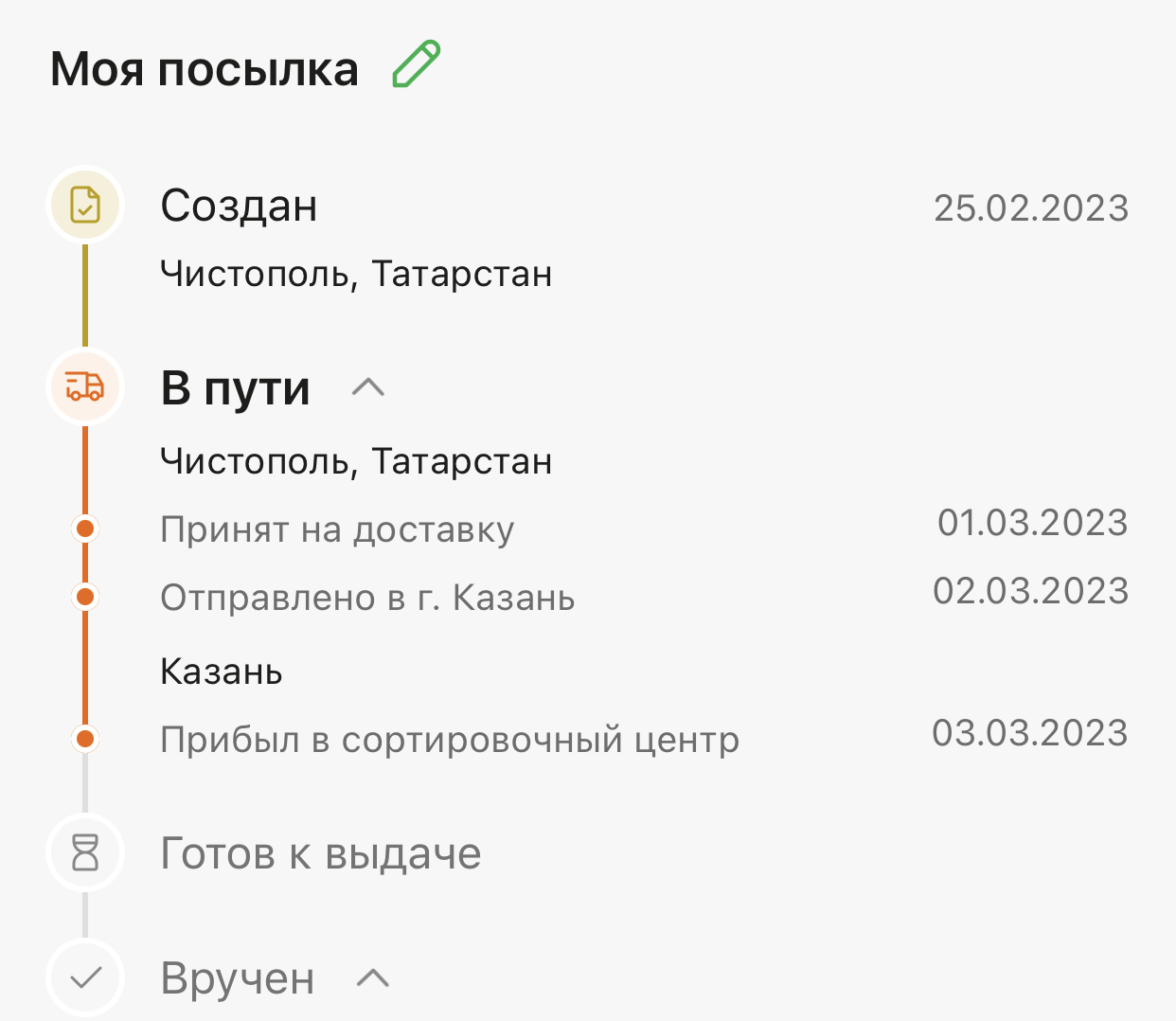Select the Прибыл в сортировочный центр dot
The height and width of the screenshot is (1021, 1176).
click(85, 739)
